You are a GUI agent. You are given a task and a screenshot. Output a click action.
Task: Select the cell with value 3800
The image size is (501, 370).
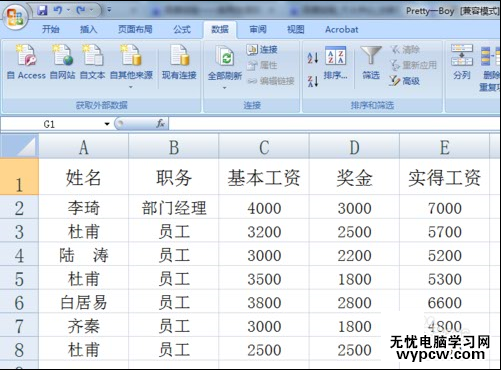tap(264, 302)
